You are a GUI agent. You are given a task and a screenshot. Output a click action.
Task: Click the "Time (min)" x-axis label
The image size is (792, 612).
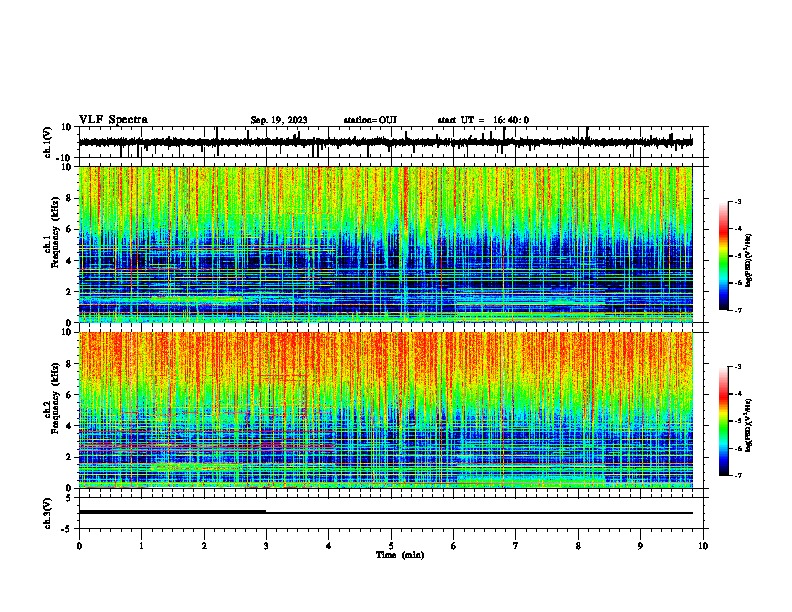[400, 555]
